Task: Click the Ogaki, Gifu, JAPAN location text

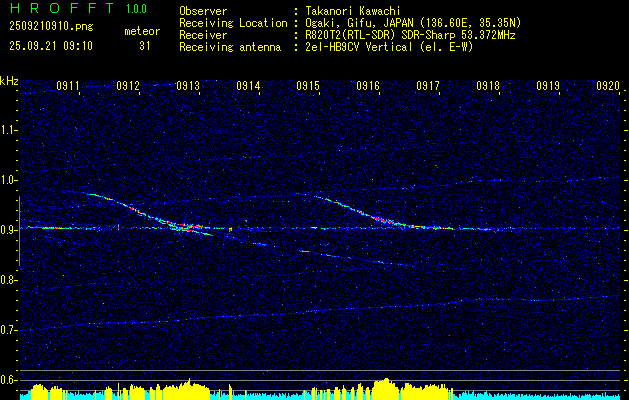Action: coord(411,23)
